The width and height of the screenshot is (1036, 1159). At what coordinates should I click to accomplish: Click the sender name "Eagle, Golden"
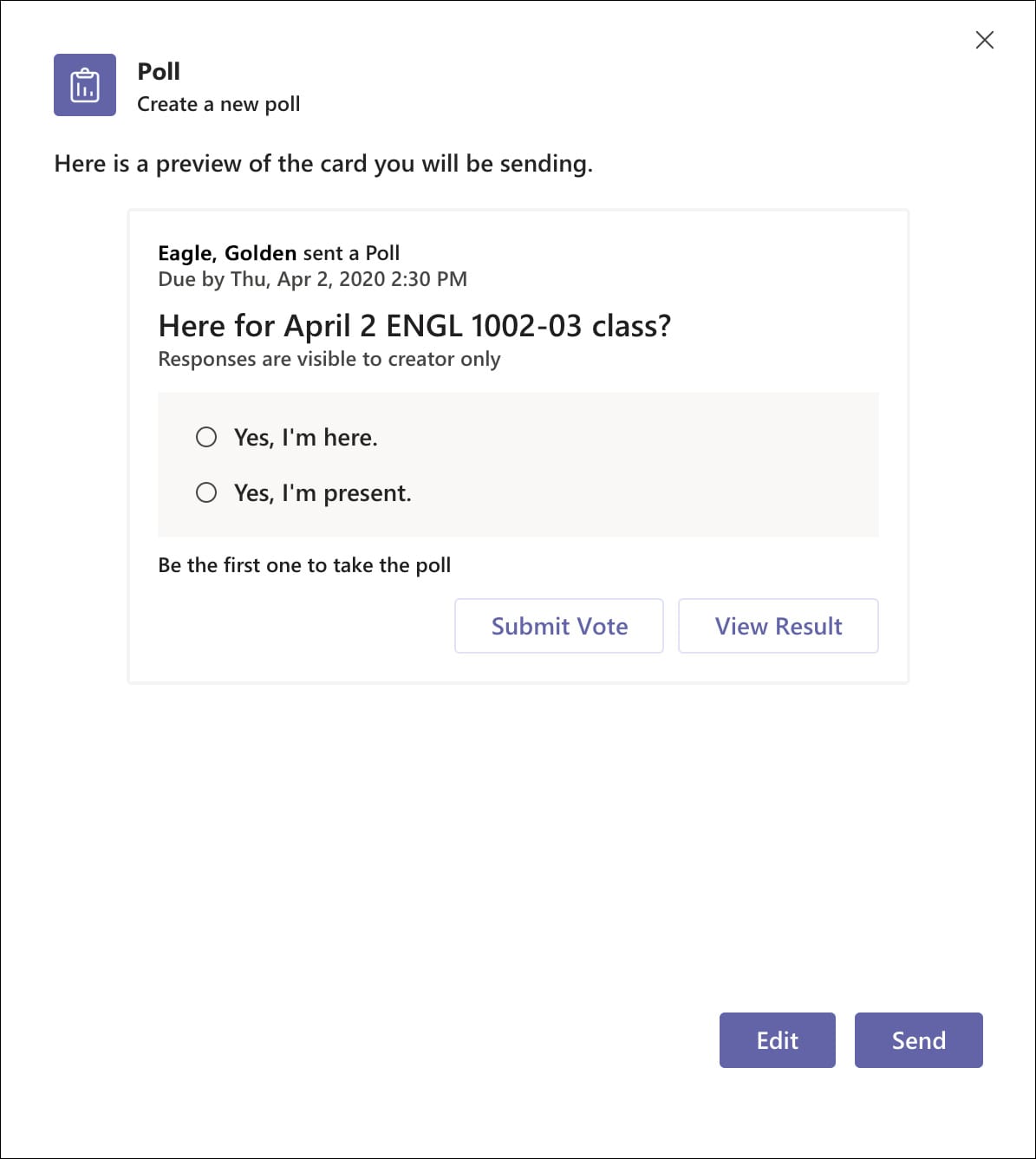tap(225, 253)
